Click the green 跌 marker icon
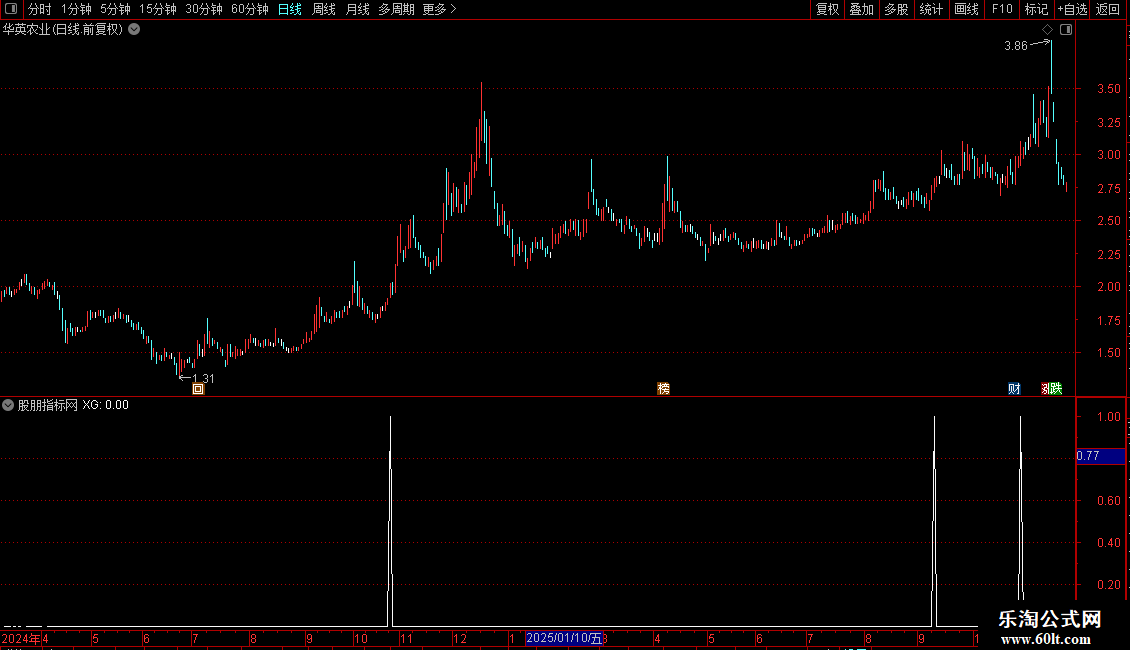This screenshot has height=650, width=1130. pos(1056,389)
